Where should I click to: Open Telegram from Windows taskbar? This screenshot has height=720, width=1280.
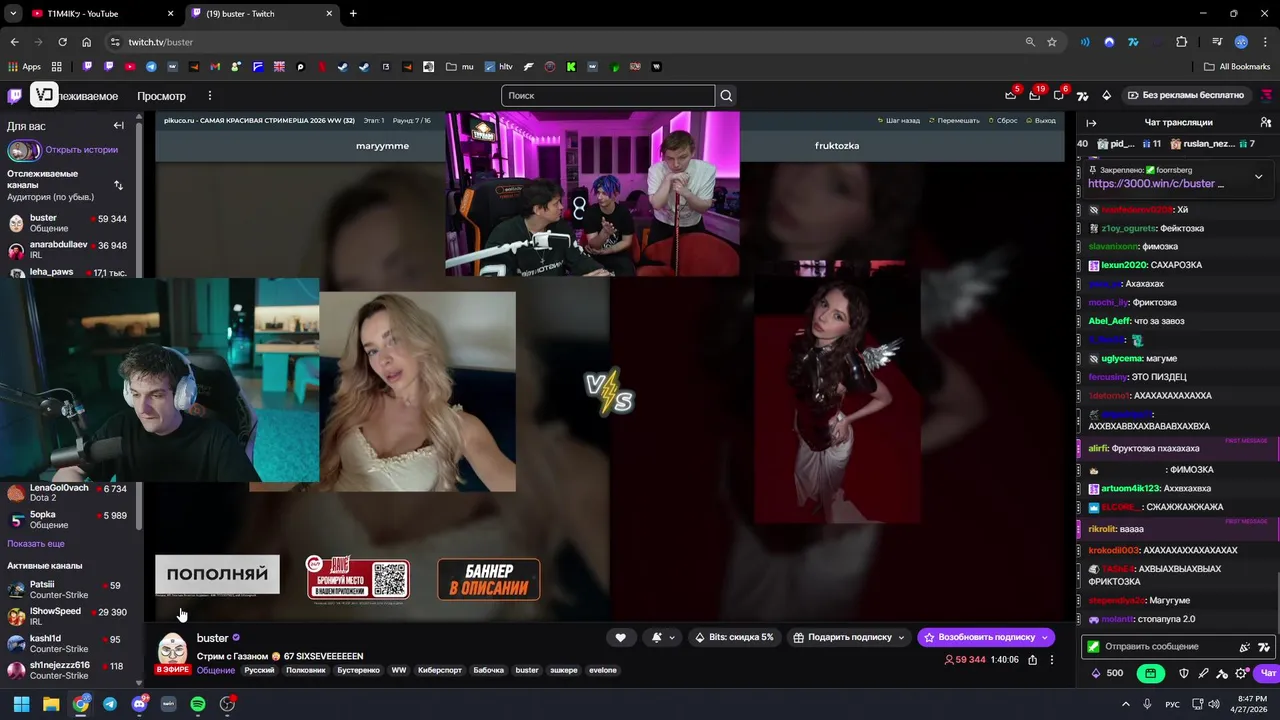[x=110, y=704]
